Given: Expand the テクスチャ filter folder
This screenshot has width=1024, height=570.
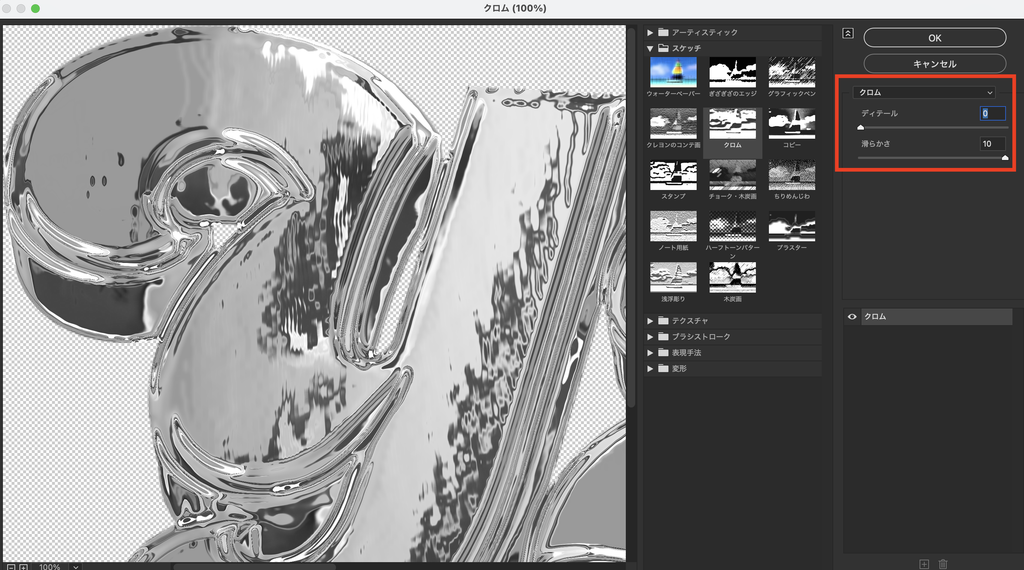Looking at the screenshot, I should pos(650,321).
